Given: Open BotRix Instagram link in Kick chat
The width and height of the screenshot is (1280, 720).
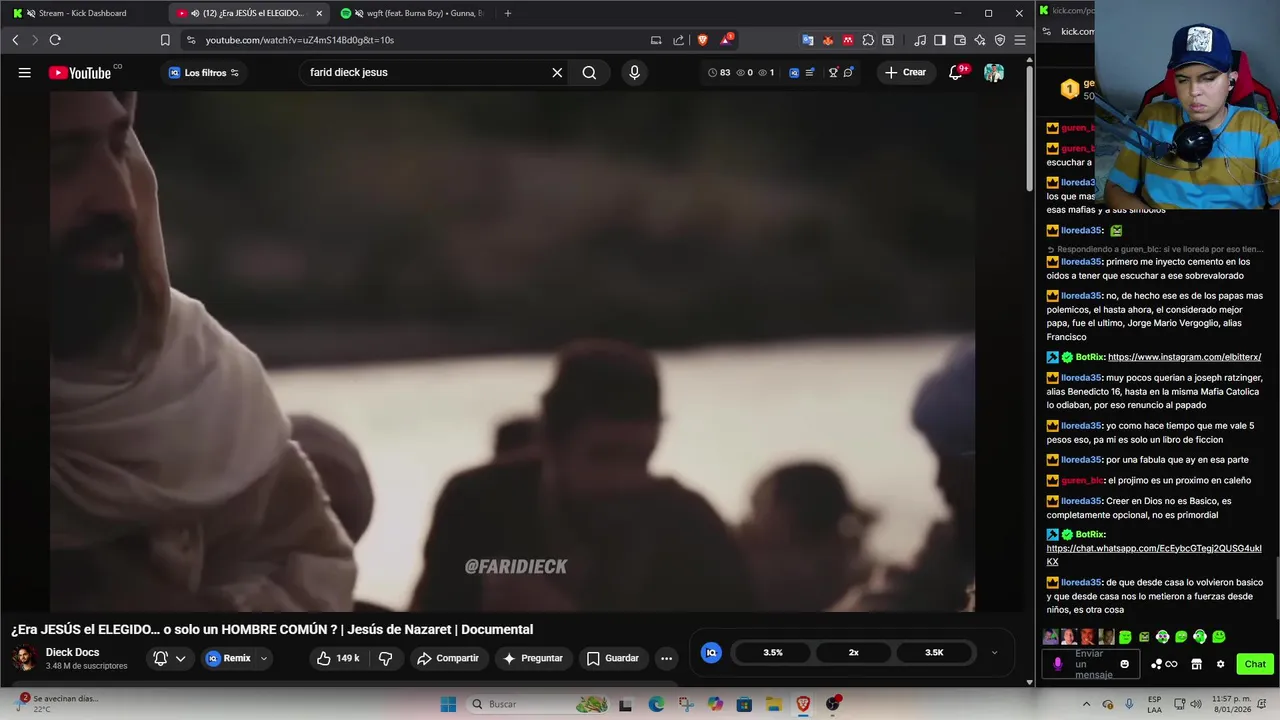Looking at the screenshot, I should 1184,357.
